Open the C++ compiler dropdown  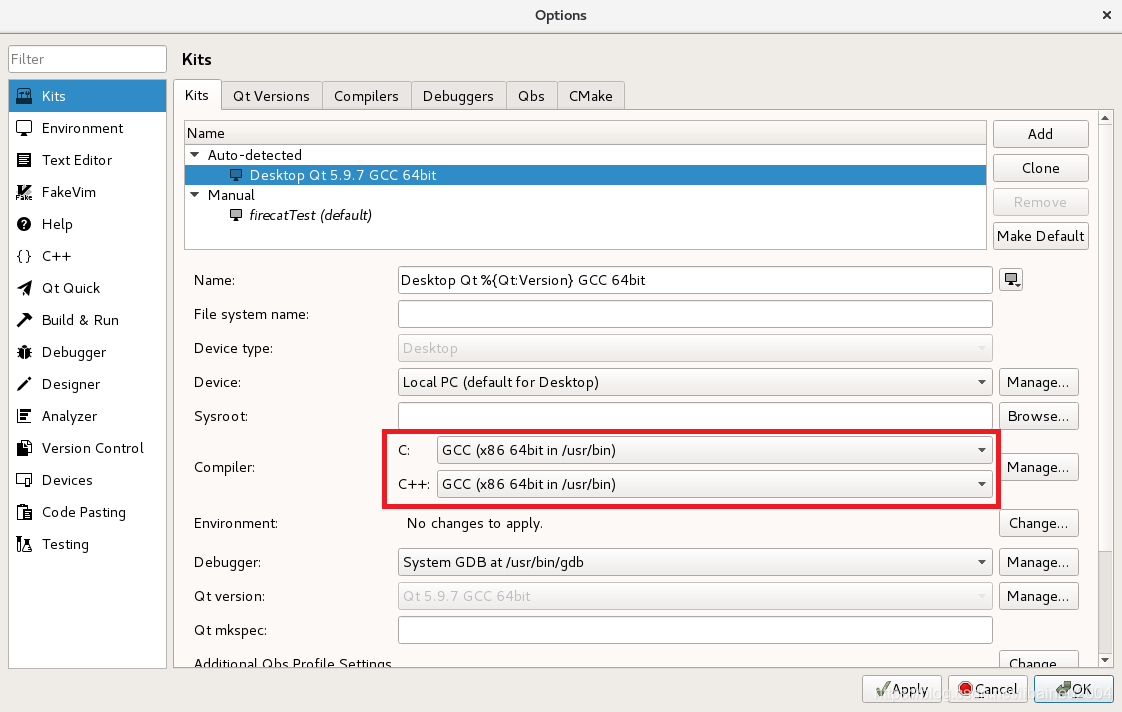click(715, 484)
